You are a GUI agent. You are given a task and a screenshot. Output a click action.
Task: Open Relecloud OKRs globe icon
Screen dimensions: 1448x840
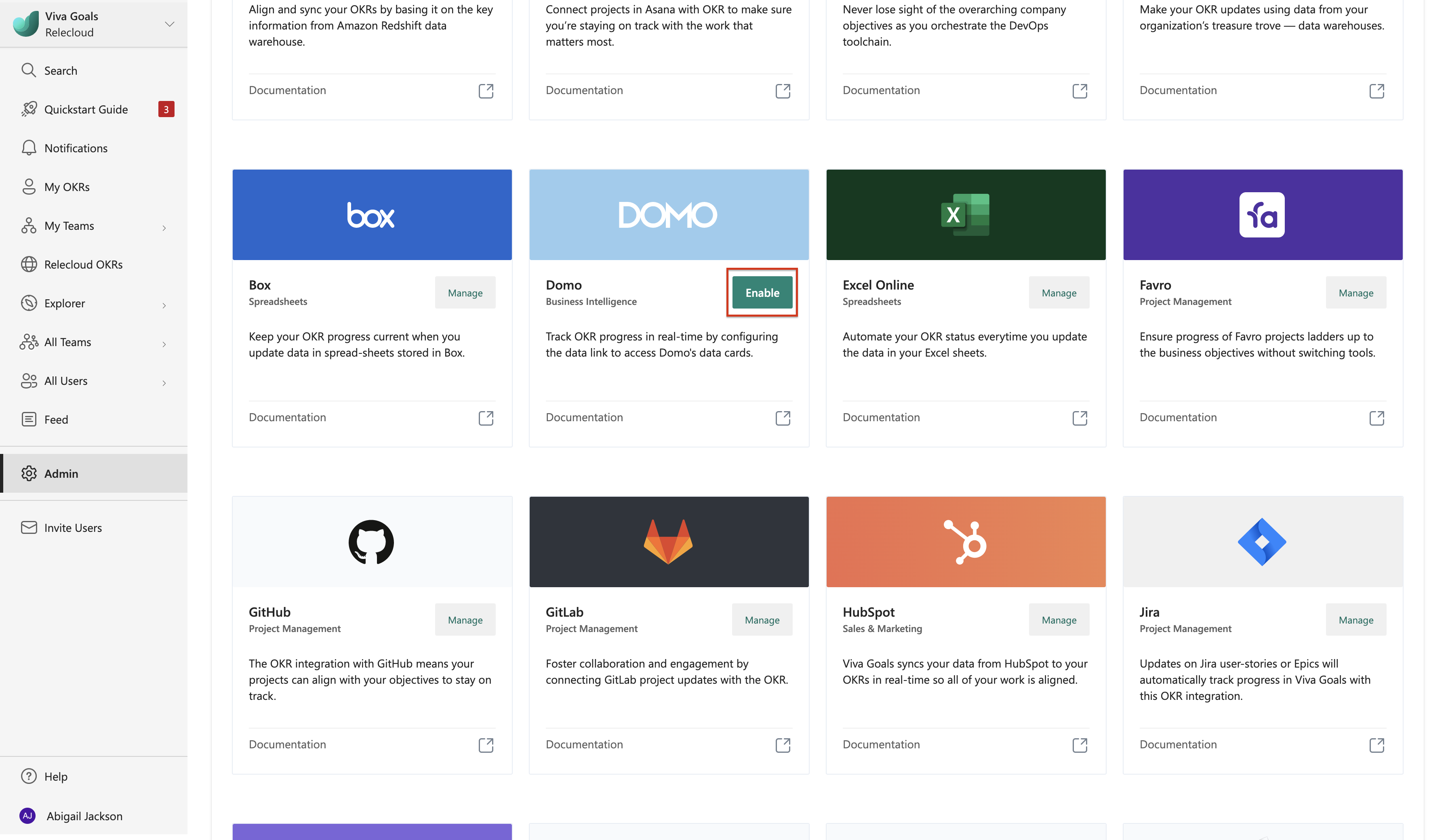[29, 264]
